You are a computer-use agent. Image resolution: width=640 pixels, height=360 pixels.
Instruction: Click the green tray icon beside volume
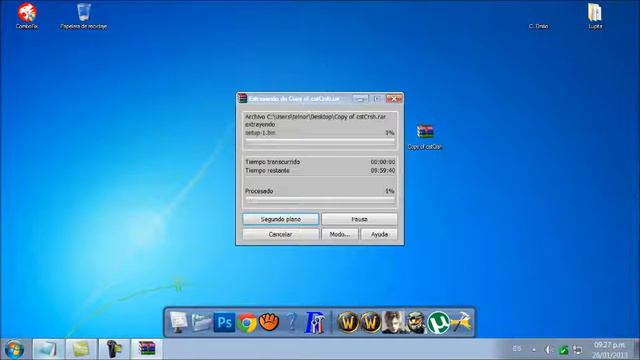(x=563, y=350)
